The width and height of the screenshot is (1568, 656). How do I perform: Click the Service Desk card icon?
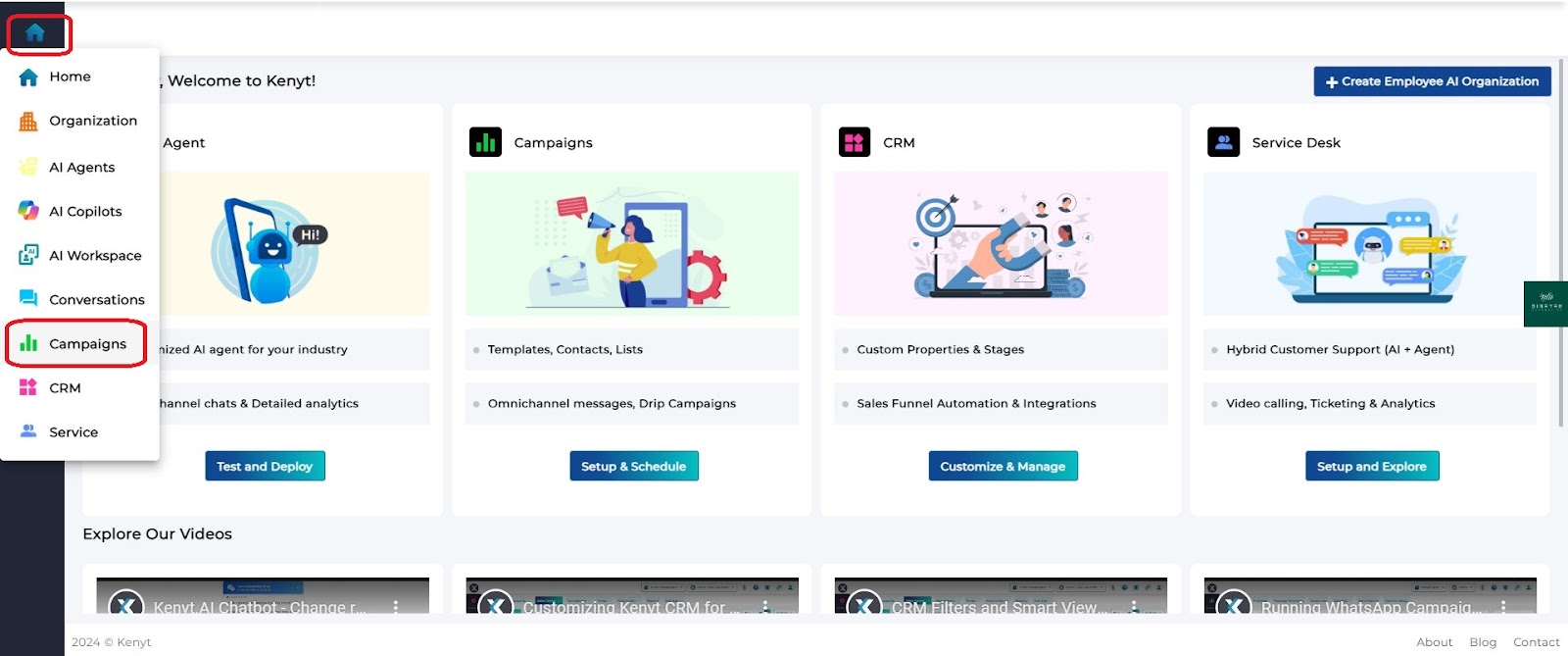coord(1223,142)
